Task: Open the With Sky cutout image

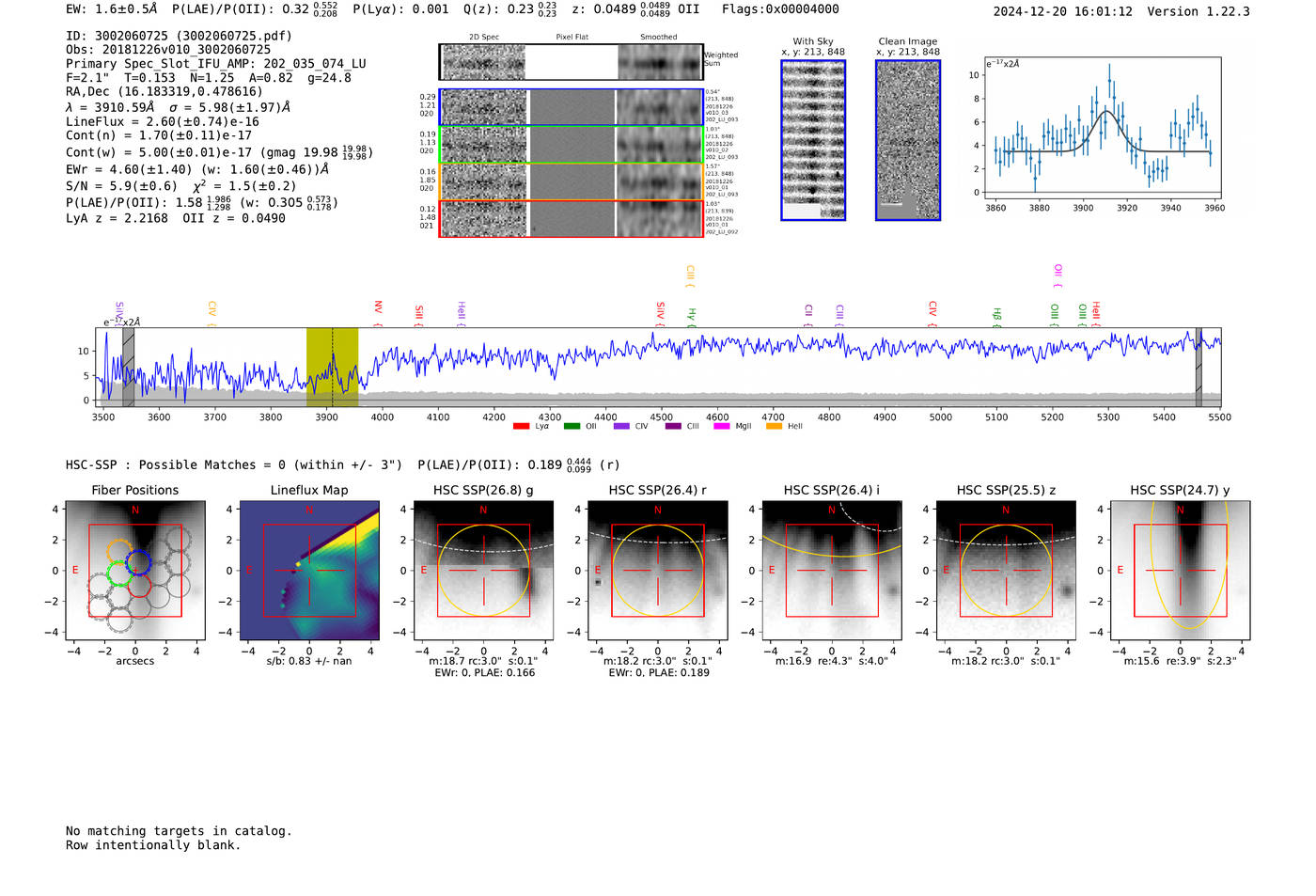Action: coord(813,140)
